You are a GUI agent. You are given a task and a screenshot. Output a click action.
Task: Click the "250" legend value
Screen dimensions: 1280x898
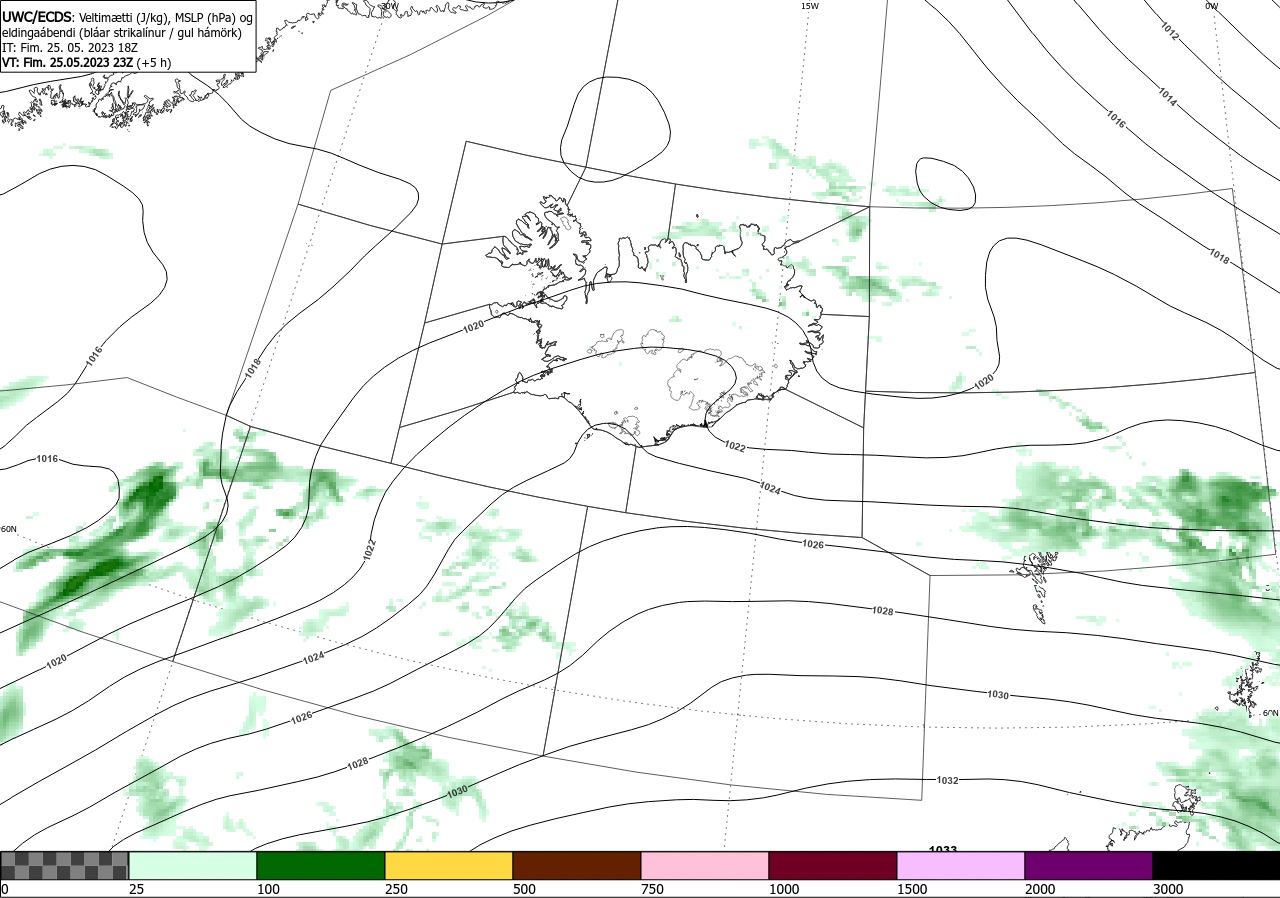coord(397,889)
